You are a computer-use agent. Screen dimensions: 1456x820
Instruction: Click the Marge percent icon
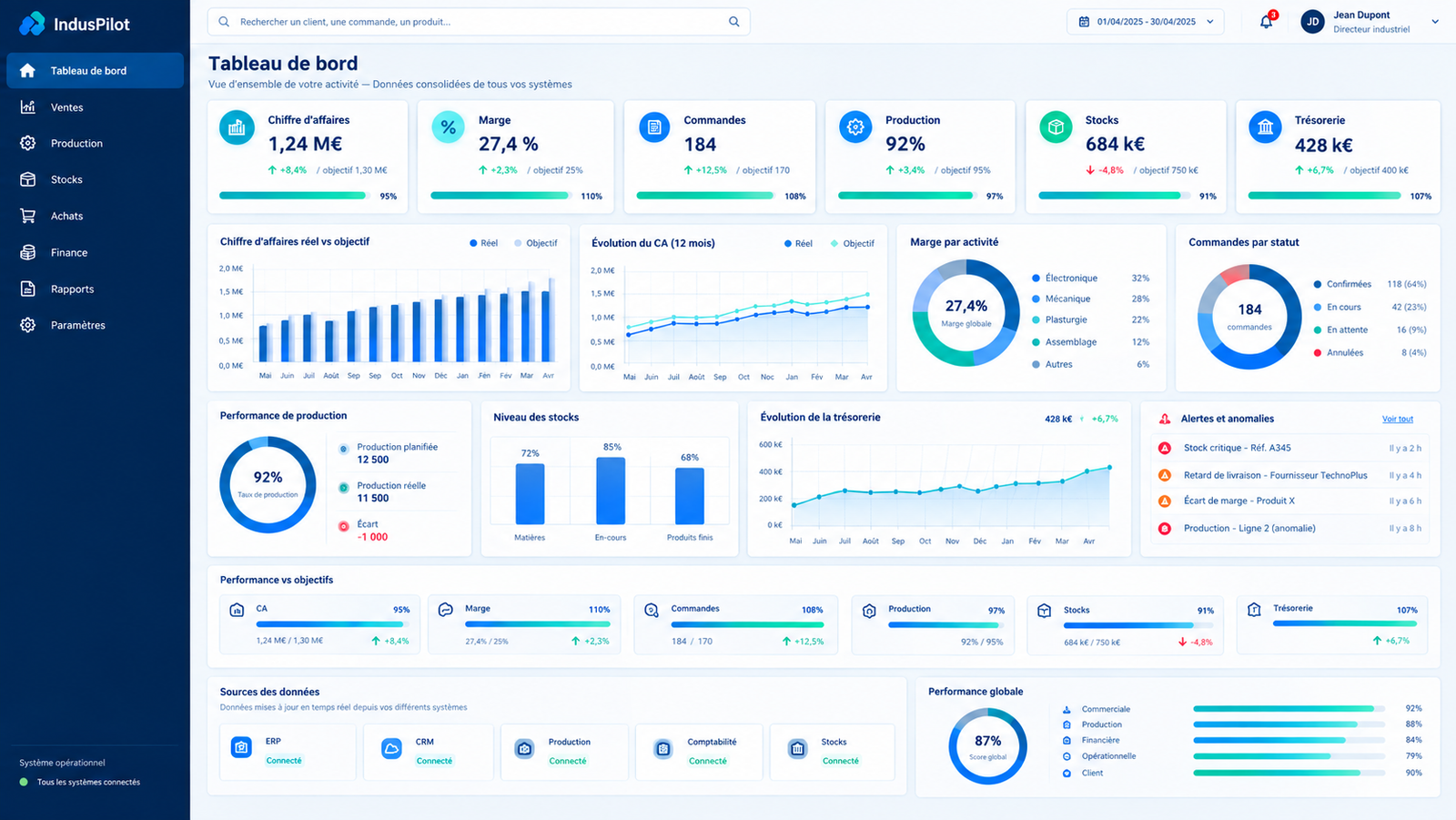coord(448,127)
